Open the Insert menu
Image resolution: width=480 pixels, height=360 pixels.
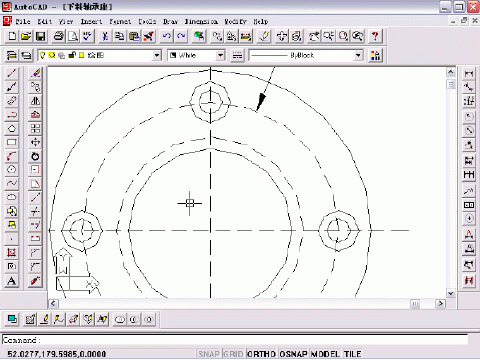(x=91, y=22)
